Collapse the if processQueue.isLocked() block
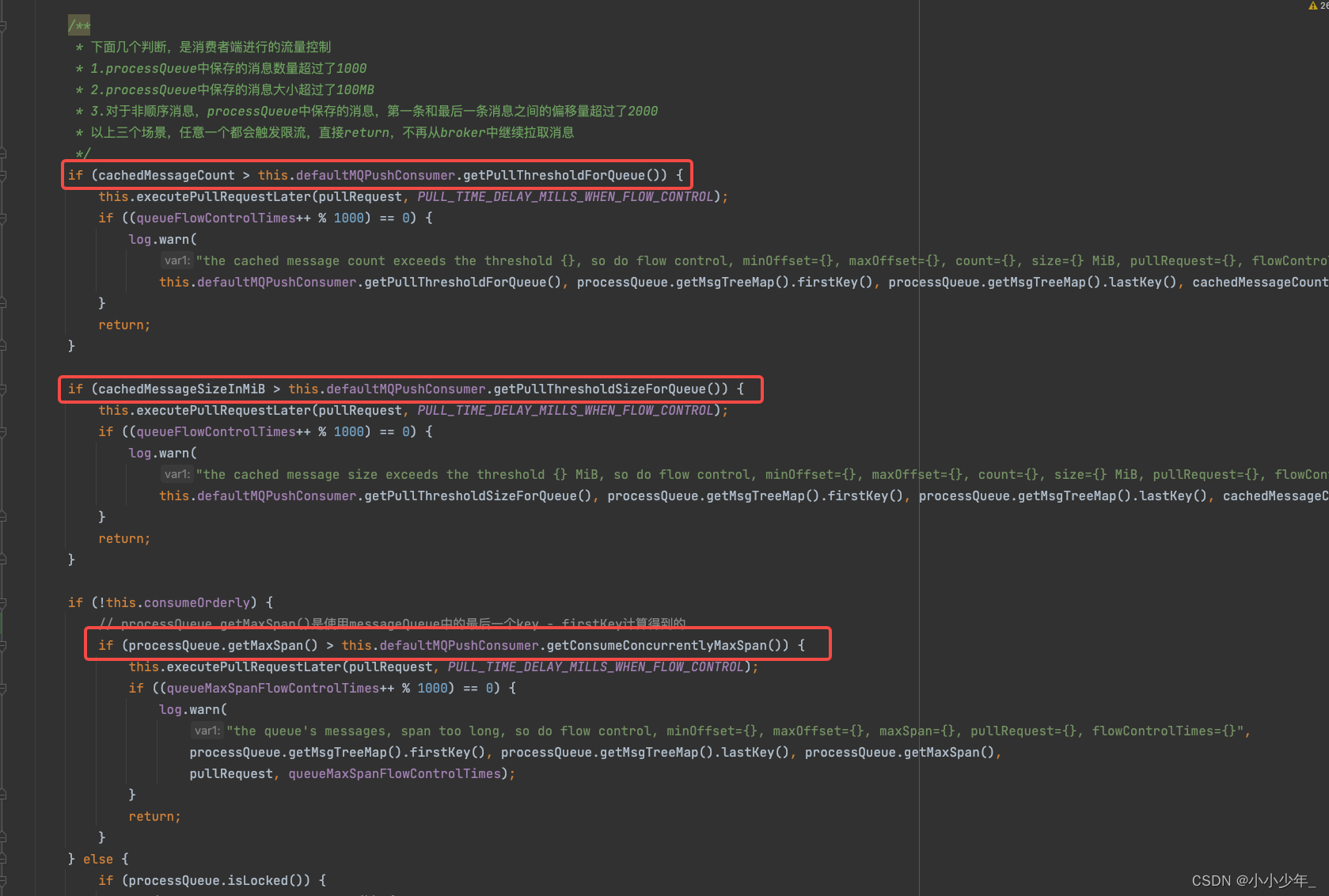Screen dimensions: 1329x896 [3, 880]
